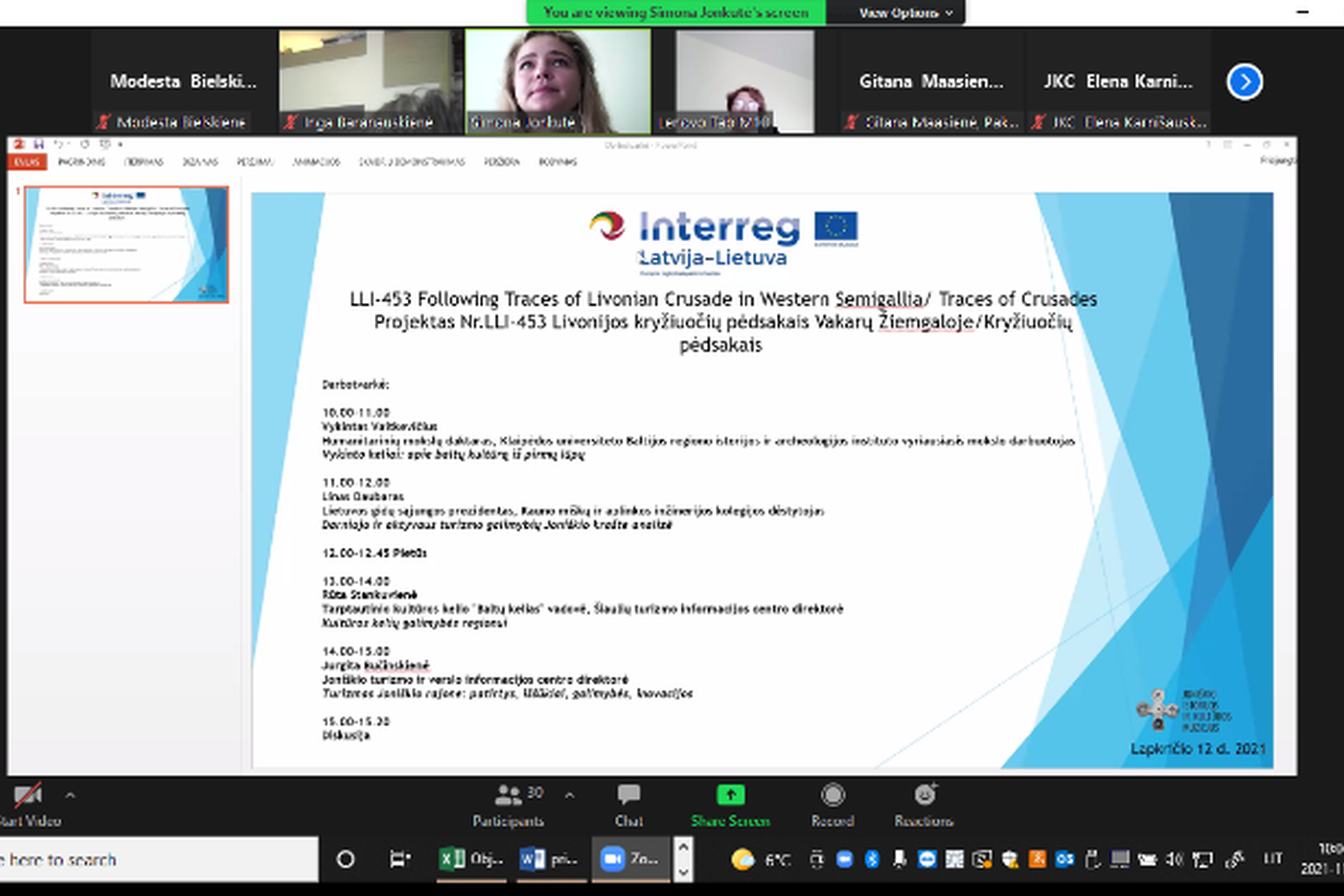Select slide 1 thumbnail in slide panel
Screen dimensions: 1344x896
click(x=126, y=245)
